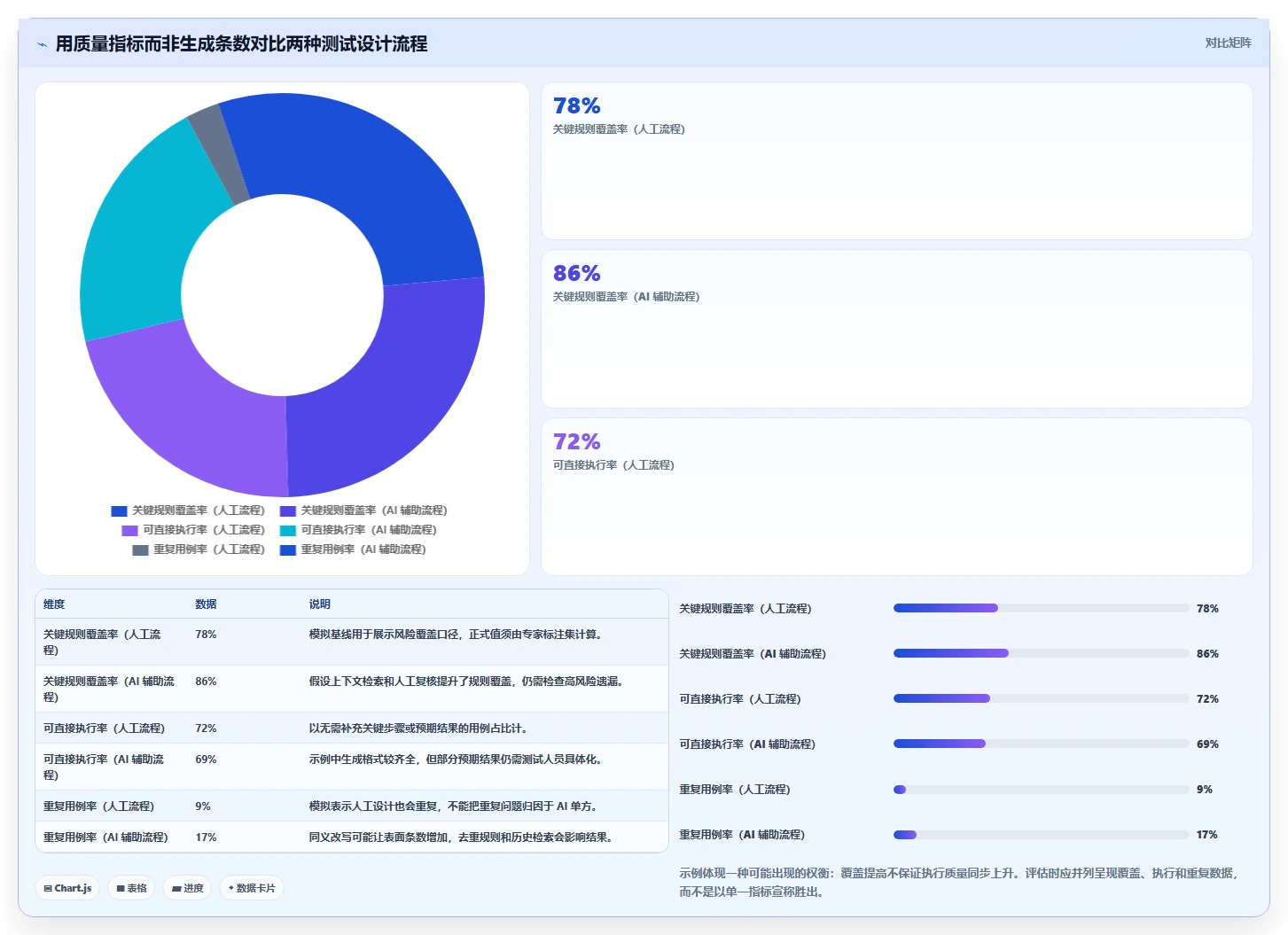Click the description starting 假设上下文检索和人工复核

pyautogui.click(x=468, y=682)
